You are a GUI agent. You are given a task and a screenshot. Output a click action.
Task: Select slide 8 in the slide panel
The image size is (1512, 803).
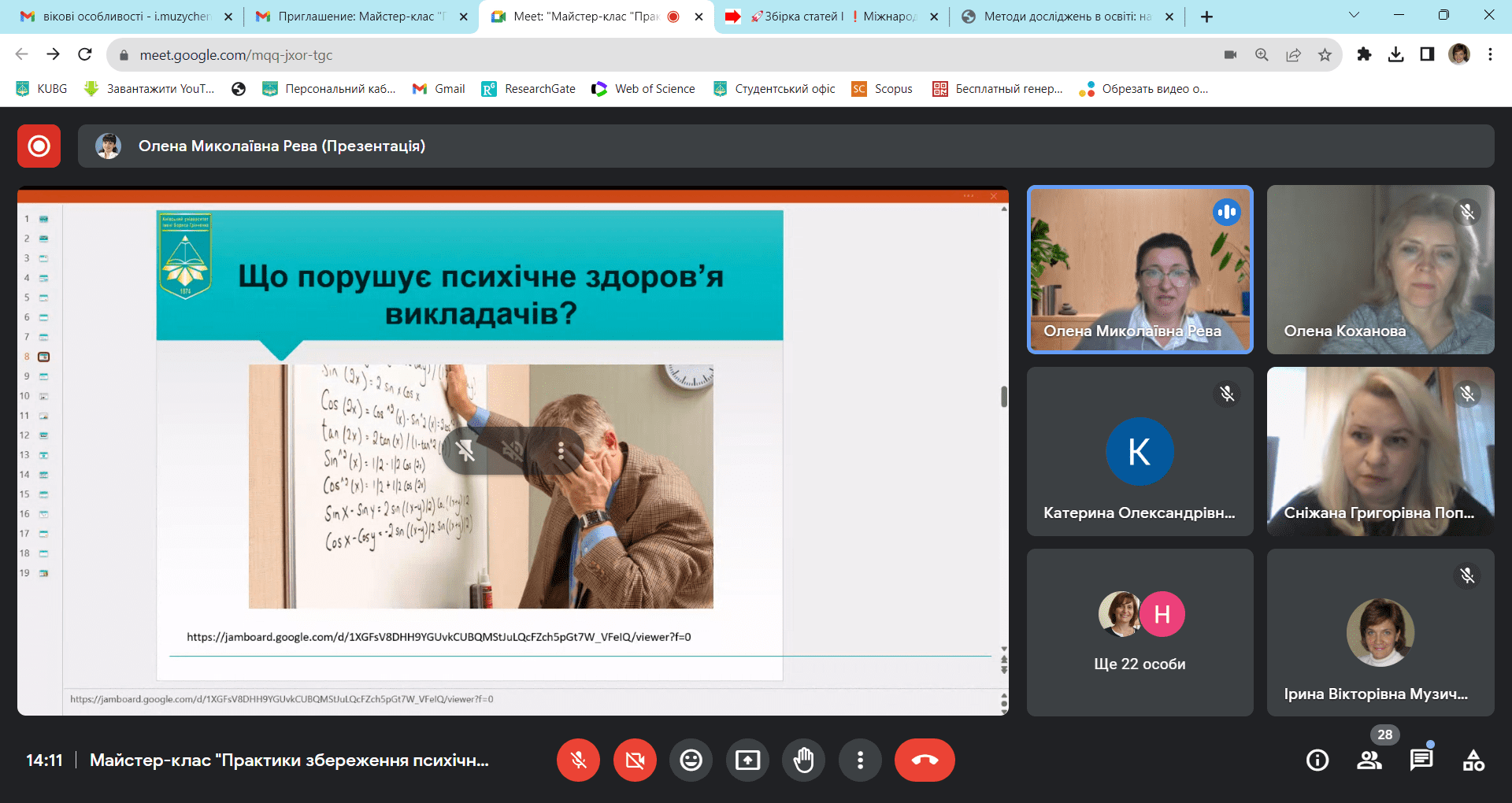tap(43, 356)
